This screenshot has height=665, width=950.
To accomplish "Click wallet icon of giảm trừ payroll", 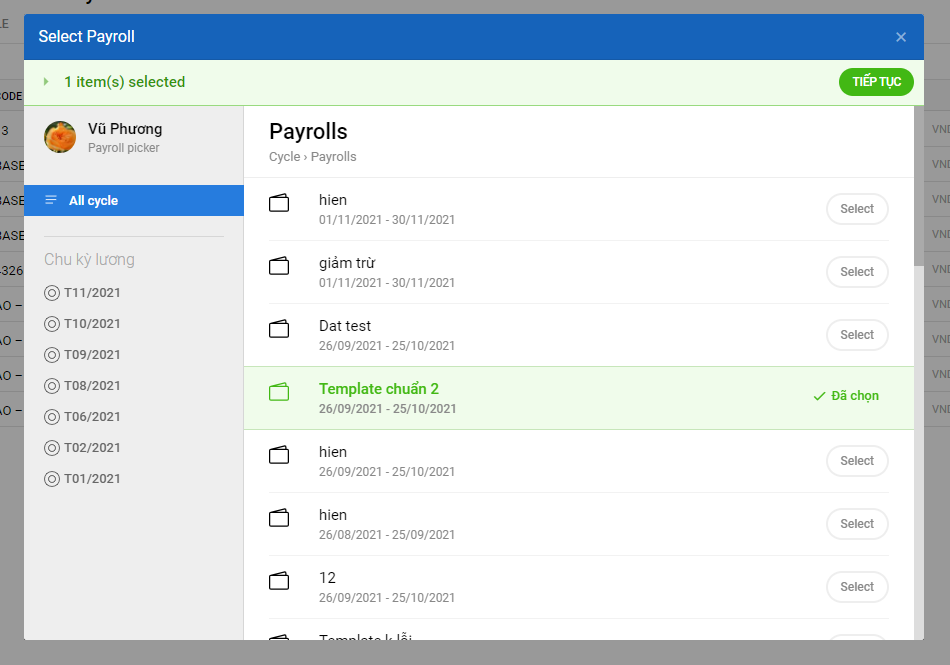I will 279,266.
